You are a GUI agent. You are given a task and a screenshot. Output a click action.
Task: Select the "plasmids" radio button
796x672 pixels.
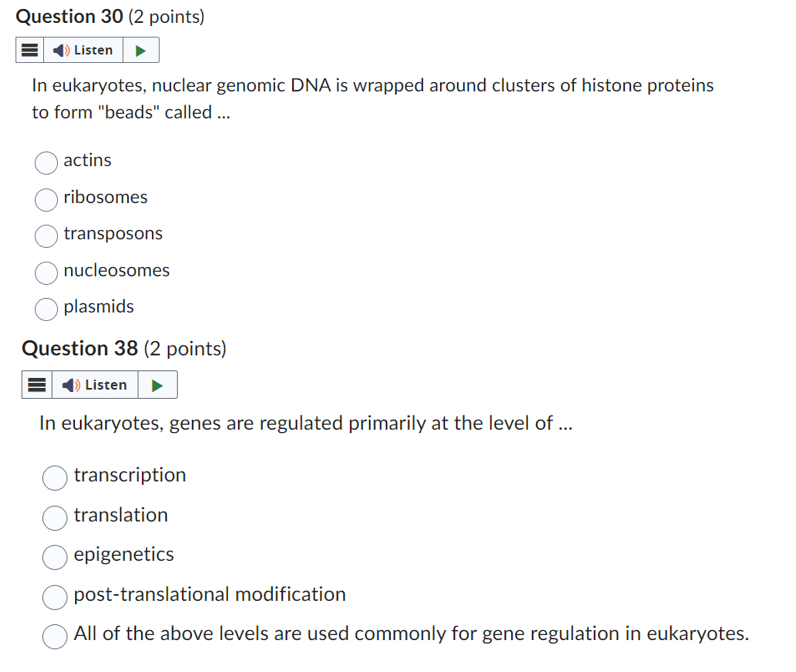click(46, 309)
